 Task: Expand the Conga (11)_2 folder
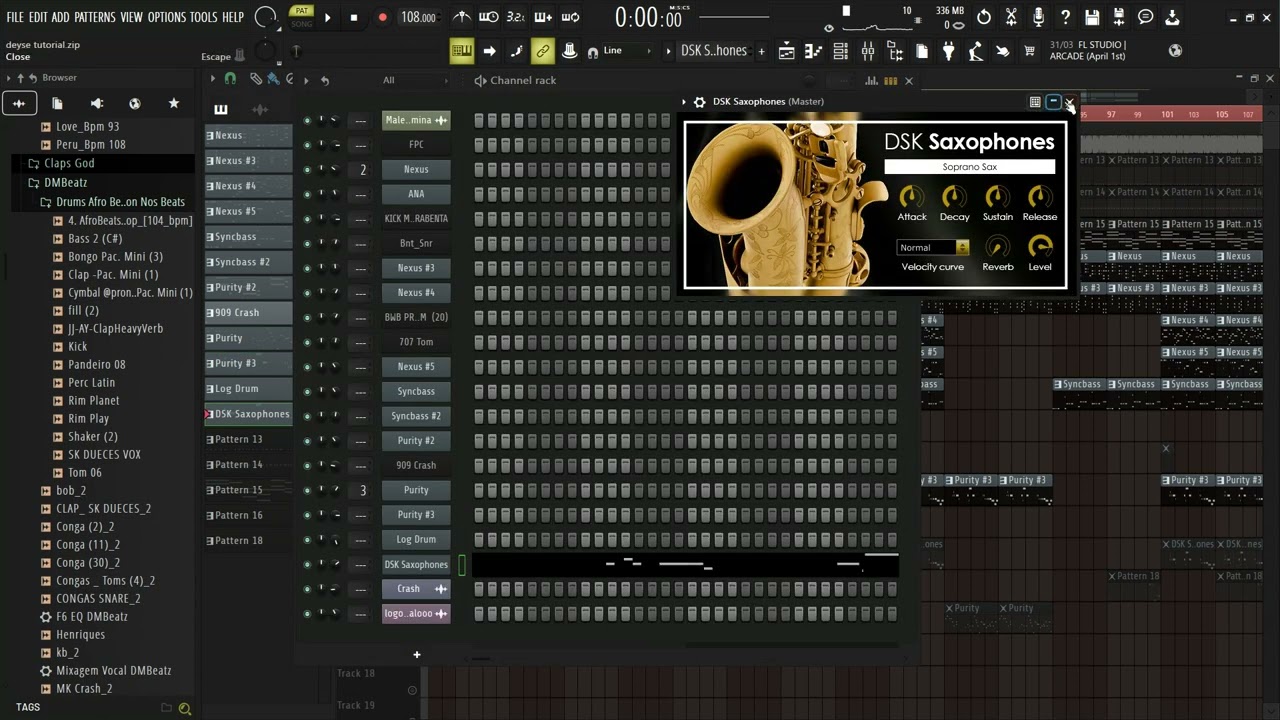[x=88, y=544]
